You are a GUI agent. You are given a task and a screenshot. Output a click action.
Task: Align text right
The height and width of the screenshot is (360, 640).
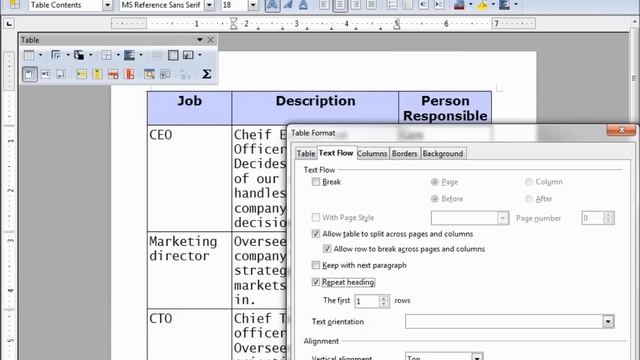tap(356, 5)
